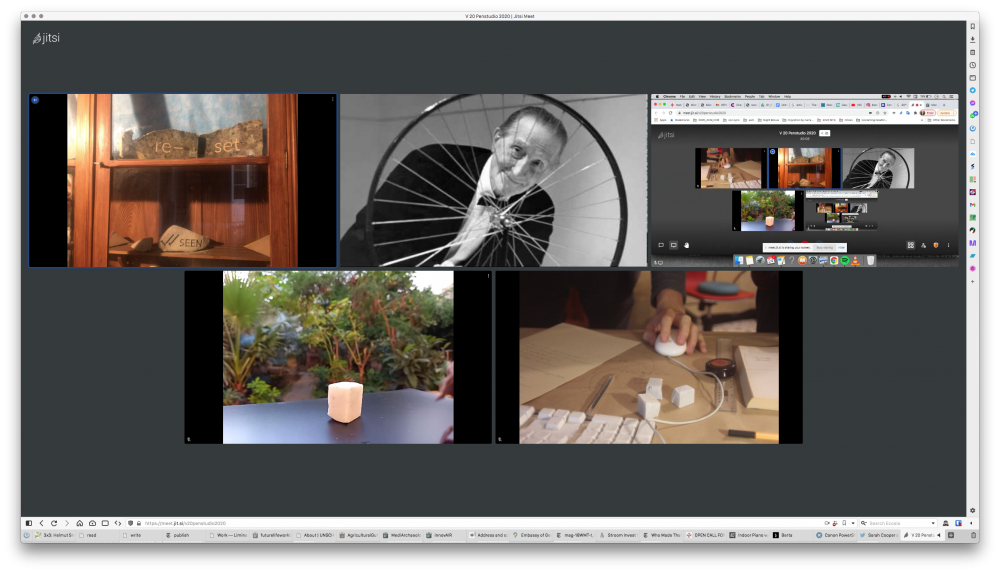Image resolution: width=1000 pixels, height=573 pixels.
Task: Open the closed tabs trash at tab bar end
Action: point(974,535)
